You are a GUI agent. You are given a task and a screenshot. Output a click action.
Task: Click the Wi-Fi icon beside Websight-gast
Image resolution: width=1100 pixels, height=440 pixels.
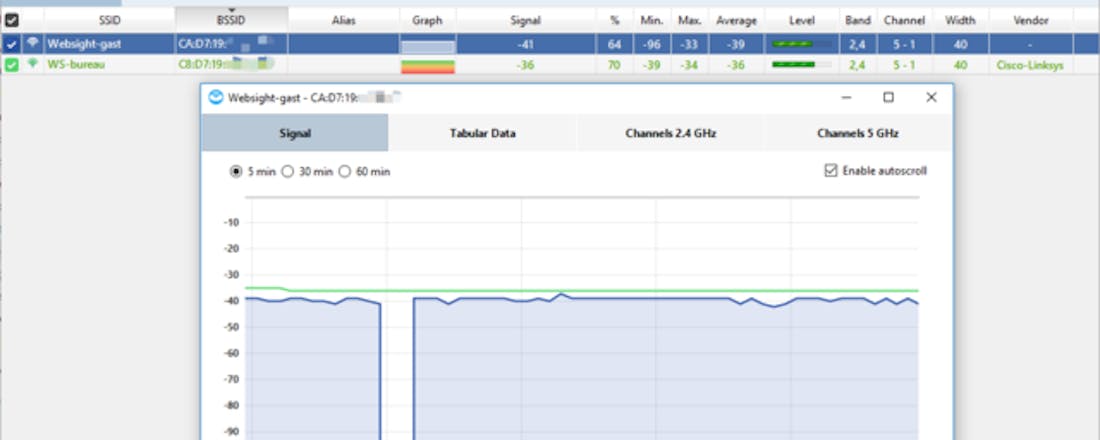[x=33, y=43]
